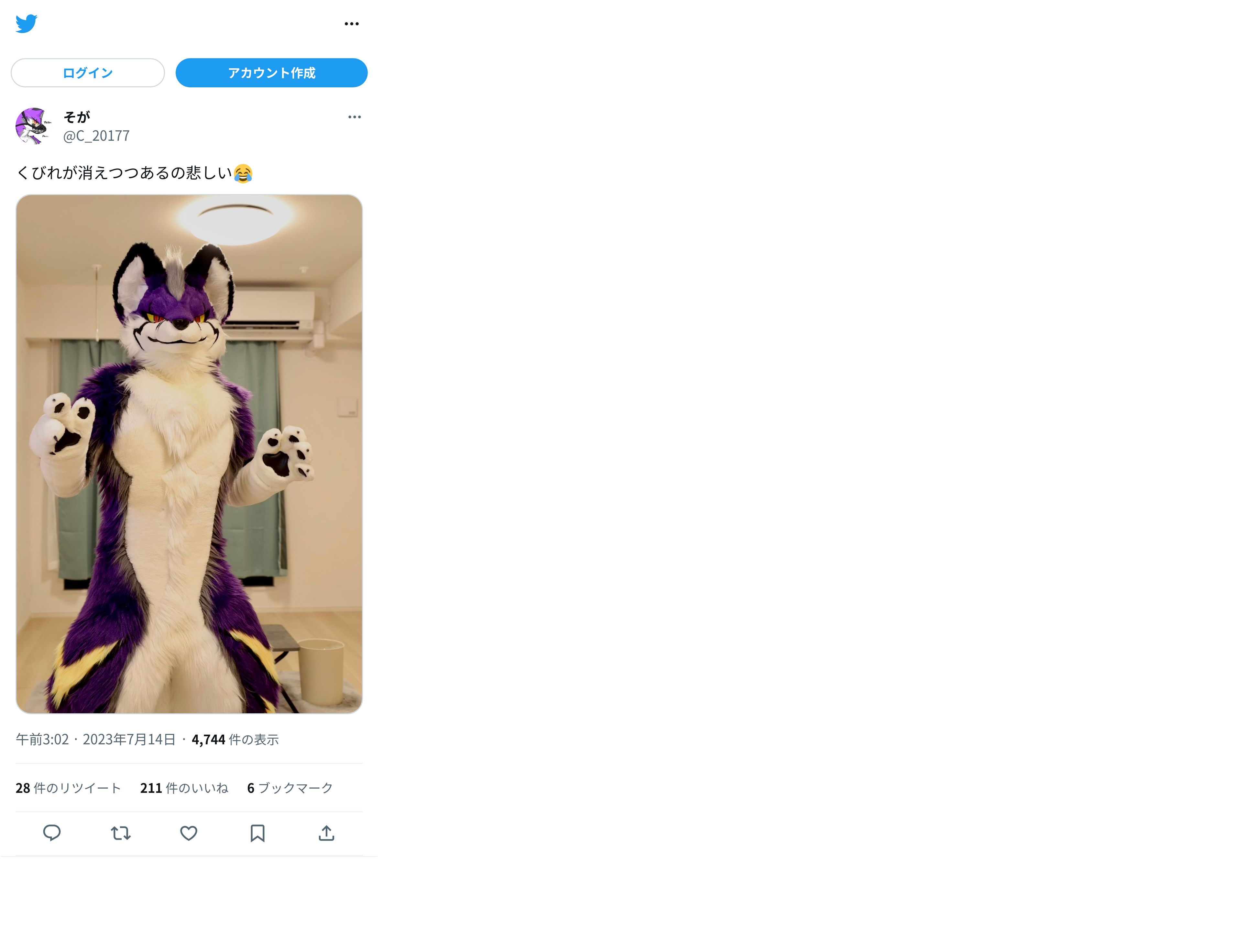Enlarge the purple fursuit photo

click(x=189, y=454)
